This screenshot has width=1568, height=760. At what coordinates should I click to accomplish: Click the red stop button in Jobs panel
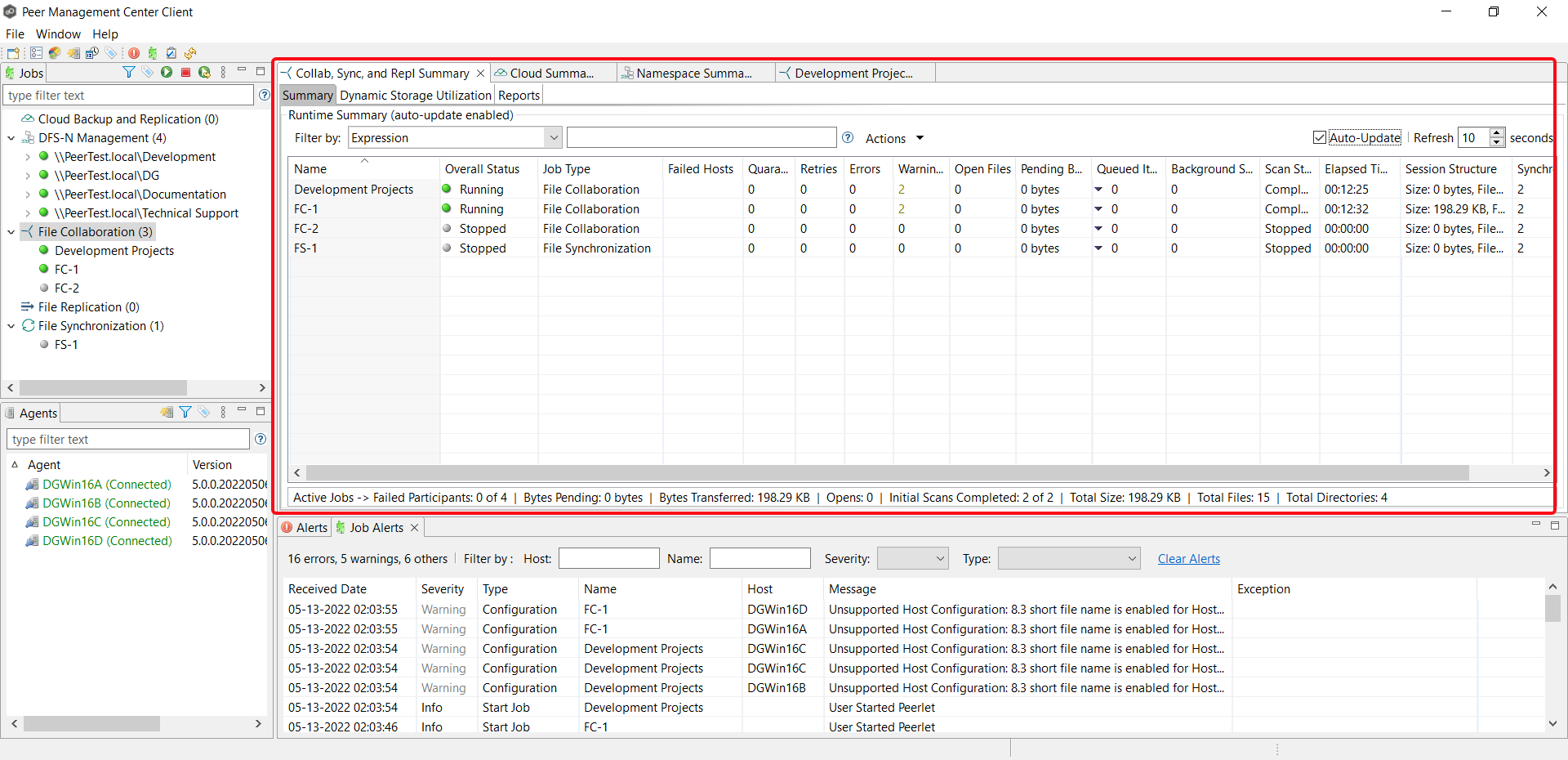coord(185,73)
